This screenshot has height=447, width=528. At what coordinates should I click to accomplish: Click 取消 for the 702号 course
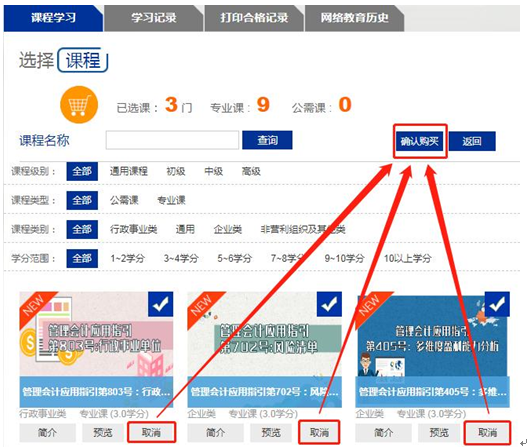click(319, 432)
